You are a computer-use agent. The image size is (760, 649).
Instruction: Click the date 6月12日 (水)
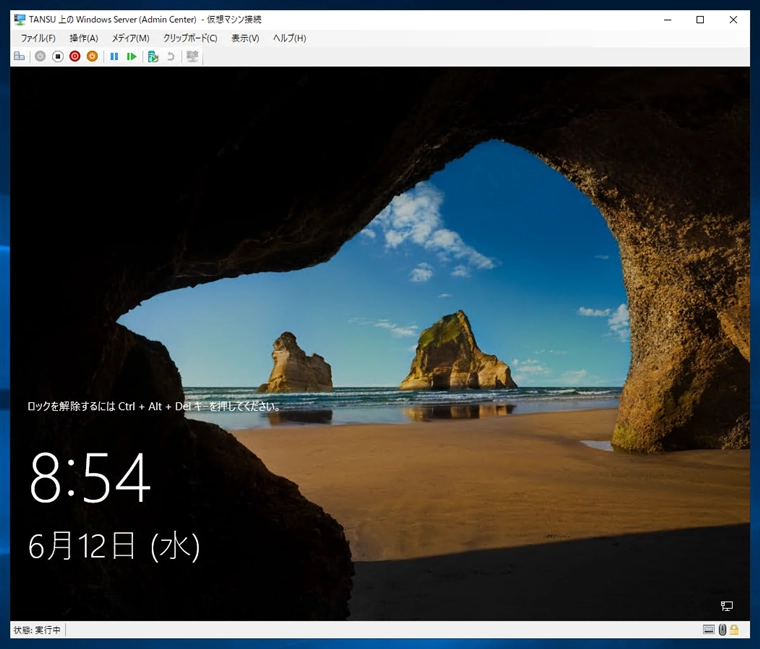tap(114, 546)
